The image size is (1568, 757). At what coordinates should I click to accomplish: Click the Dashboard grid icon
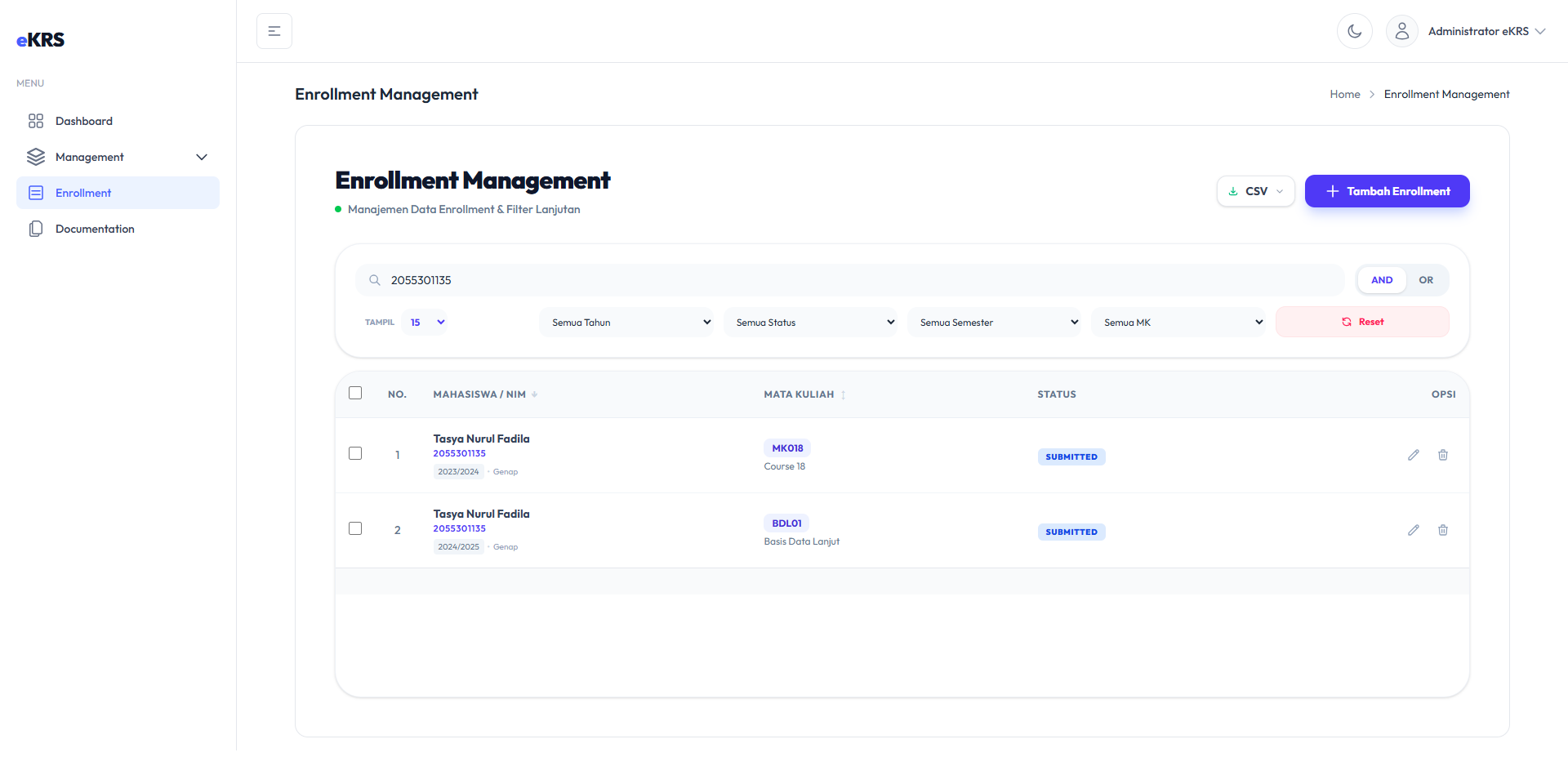pos(36,121)
